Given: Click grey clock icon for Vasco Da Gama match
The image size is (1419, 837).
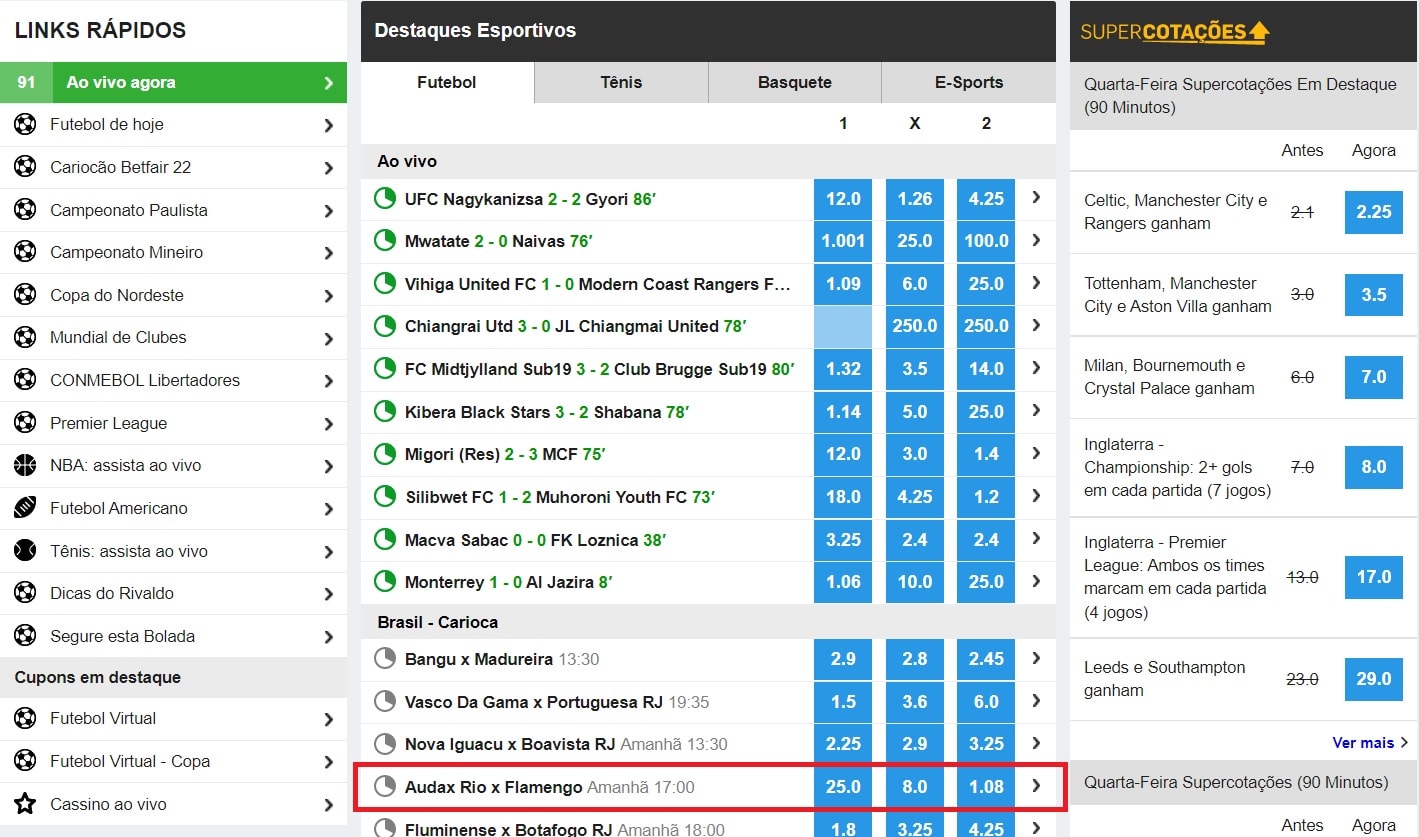Looking at the screenshot, I should click(384, 702).
